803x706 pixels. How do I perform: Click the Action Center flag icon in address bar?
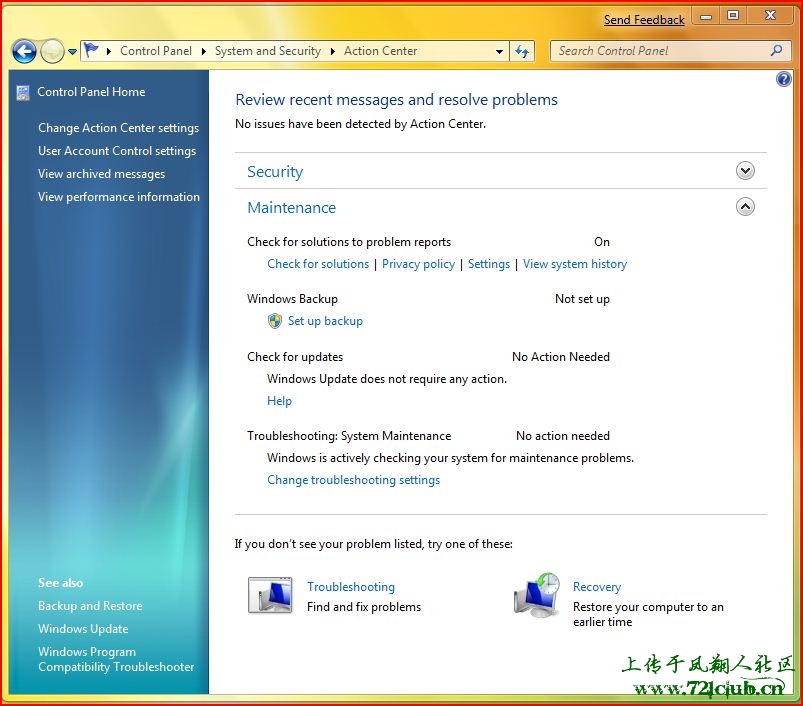point(92,50)
